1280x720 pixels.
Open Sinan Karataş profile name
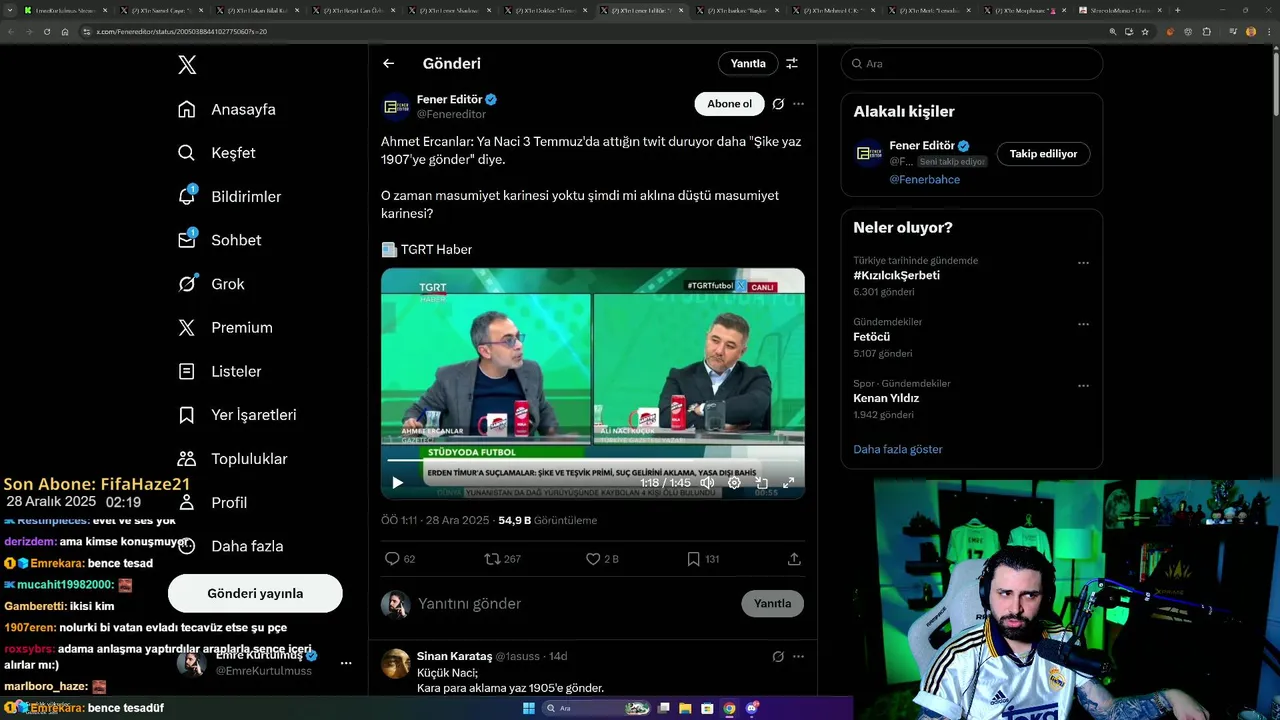pos(454,656)
